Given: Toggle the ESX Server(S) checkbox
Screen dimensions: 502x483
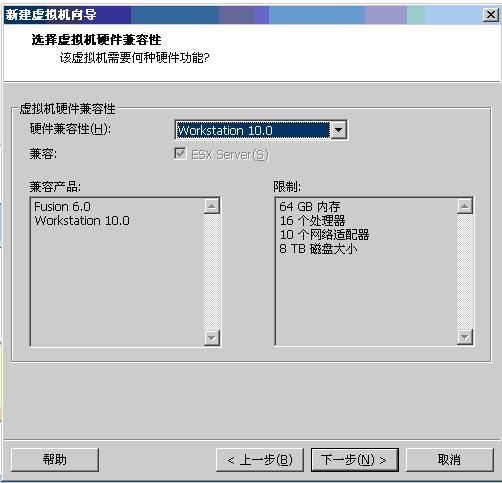Looking at the screenshot, I should [x=180, y=154].
